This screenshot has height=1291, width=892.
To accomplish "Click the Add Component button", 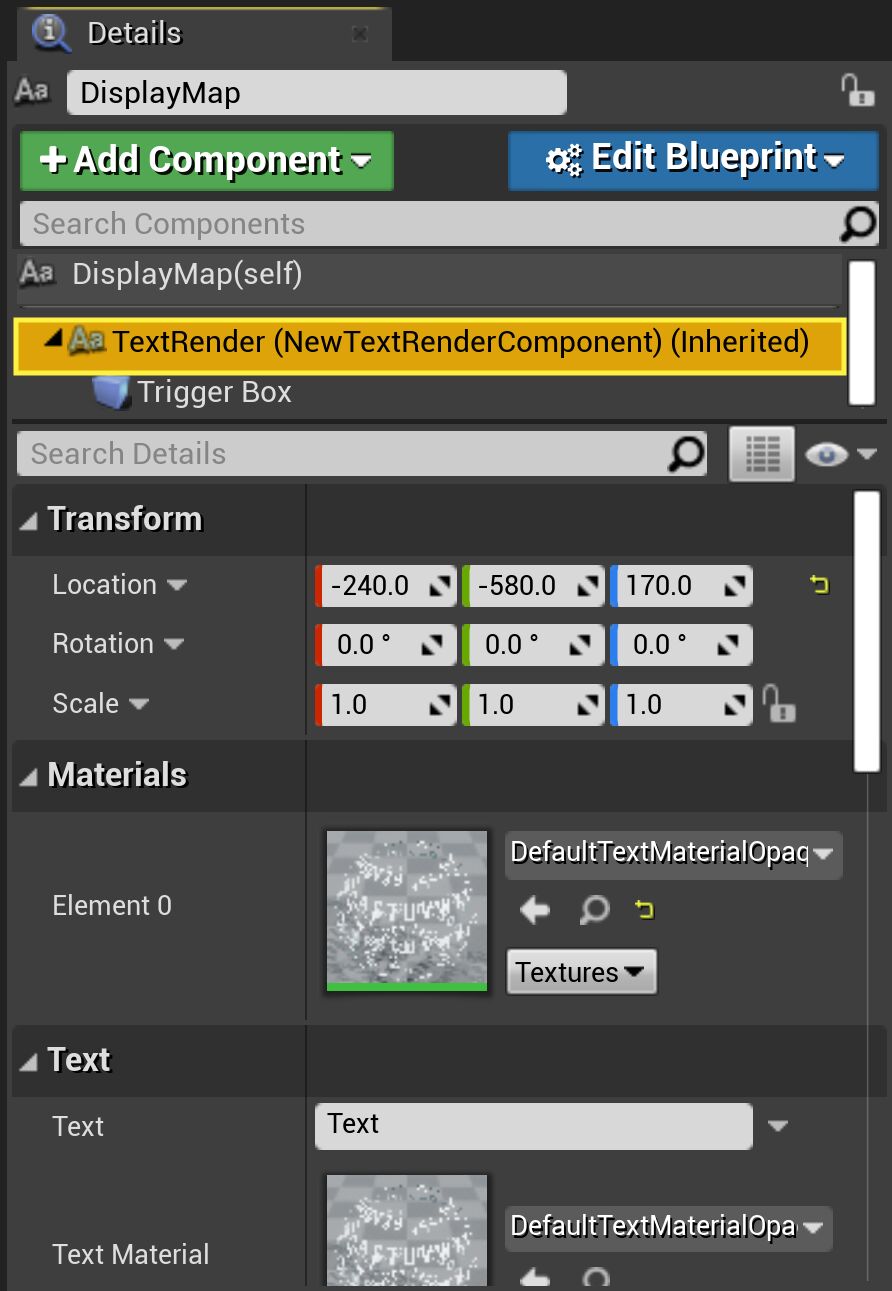I will click(x=205, y=160).
